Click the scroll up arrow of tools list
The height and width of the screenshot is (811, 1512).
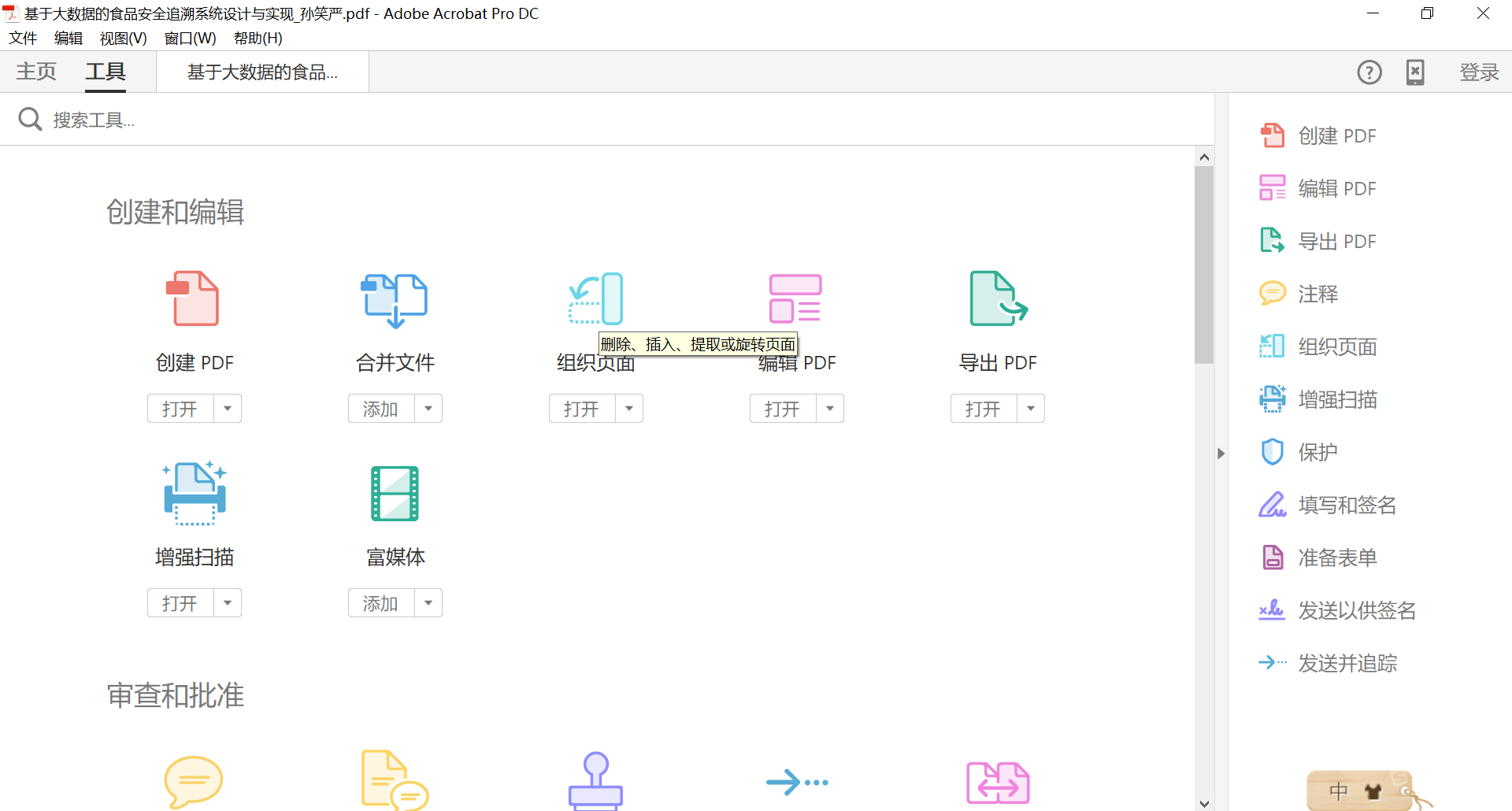1204,157
